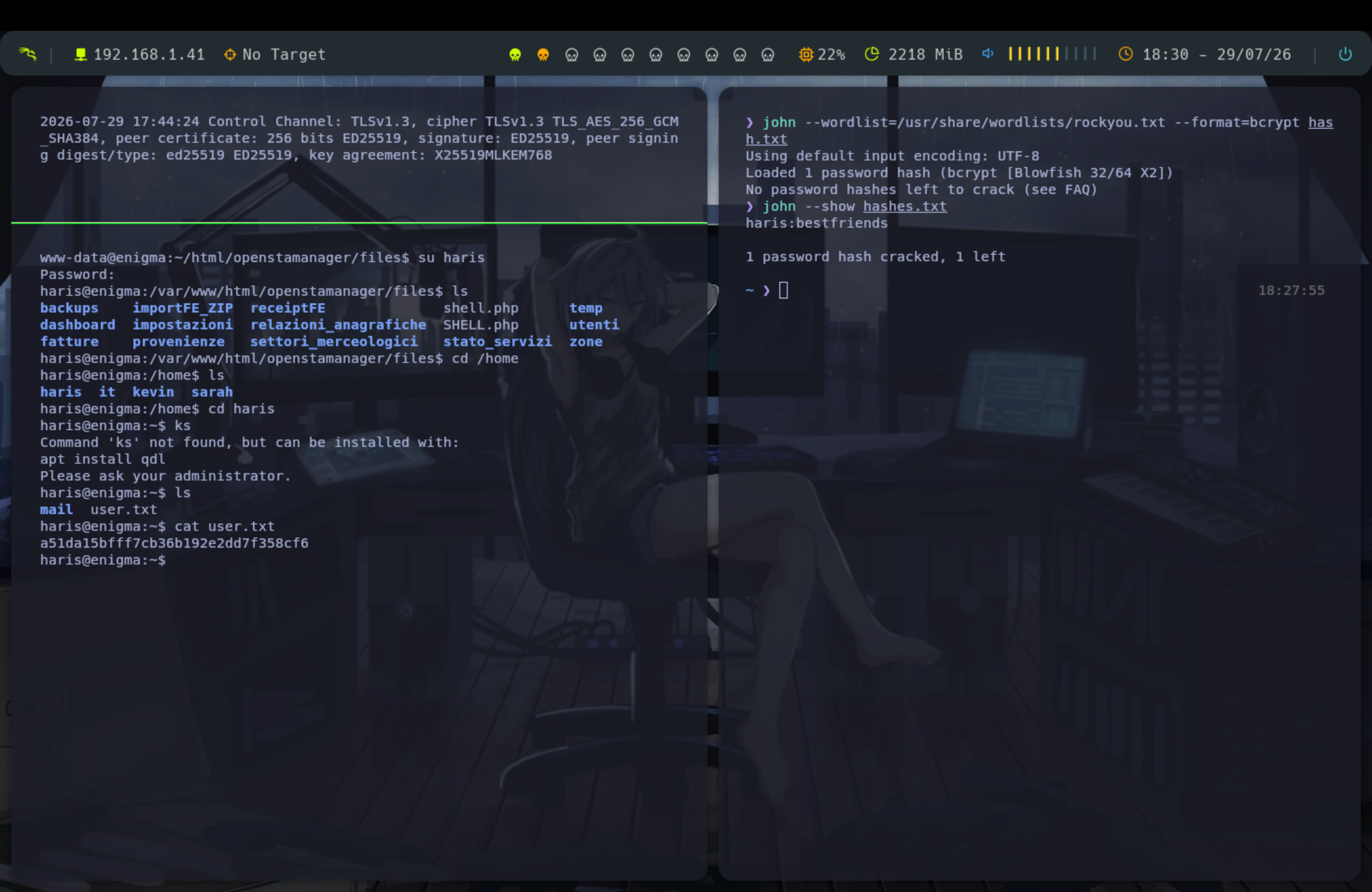This screenshot has width=1372, height=892.
Task: Switch to the green skull workspace
Action: point(515,55)
